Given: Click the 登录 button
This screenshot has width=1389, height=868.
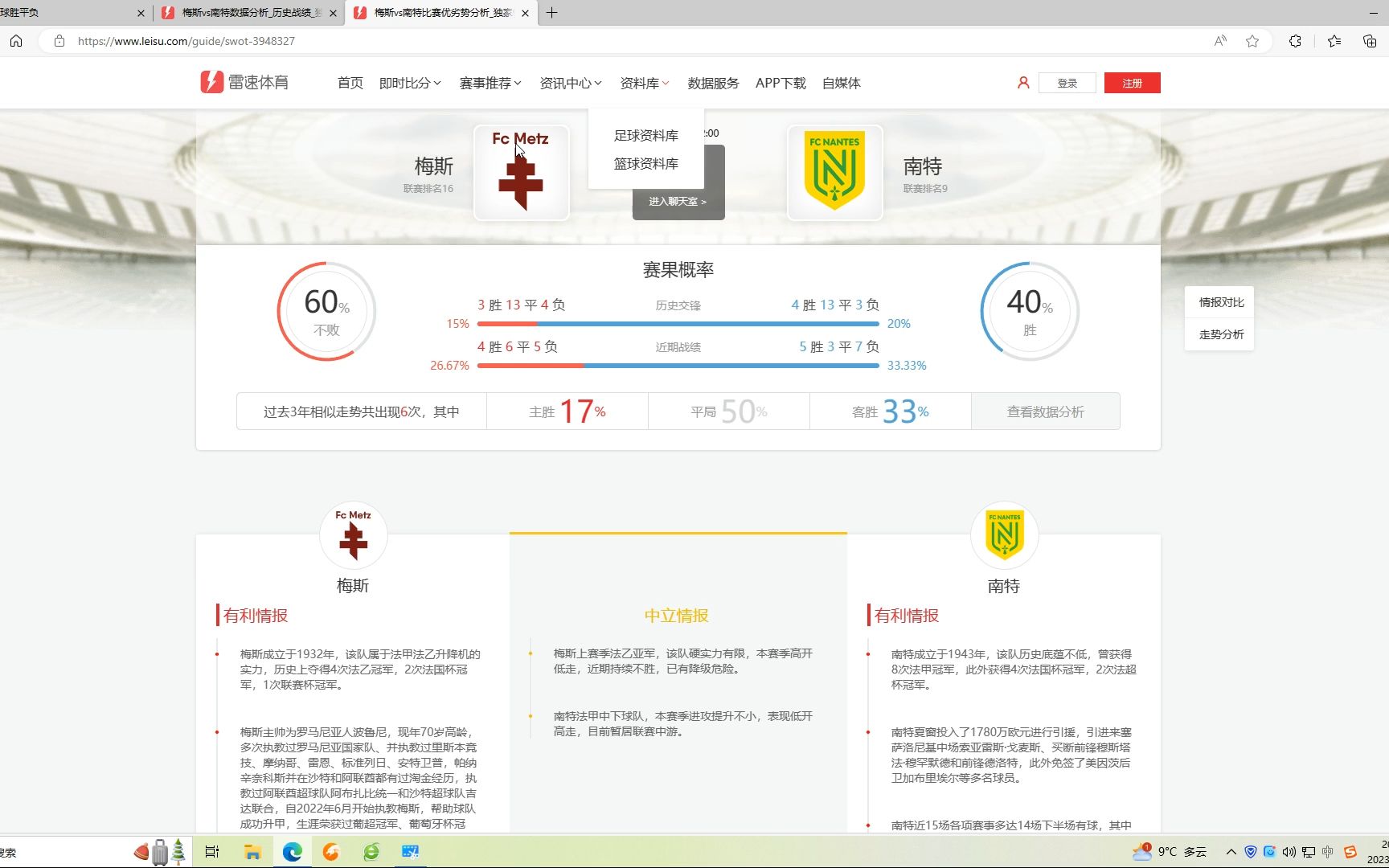Looking at the screenshot, I should tap(1067, 83).
